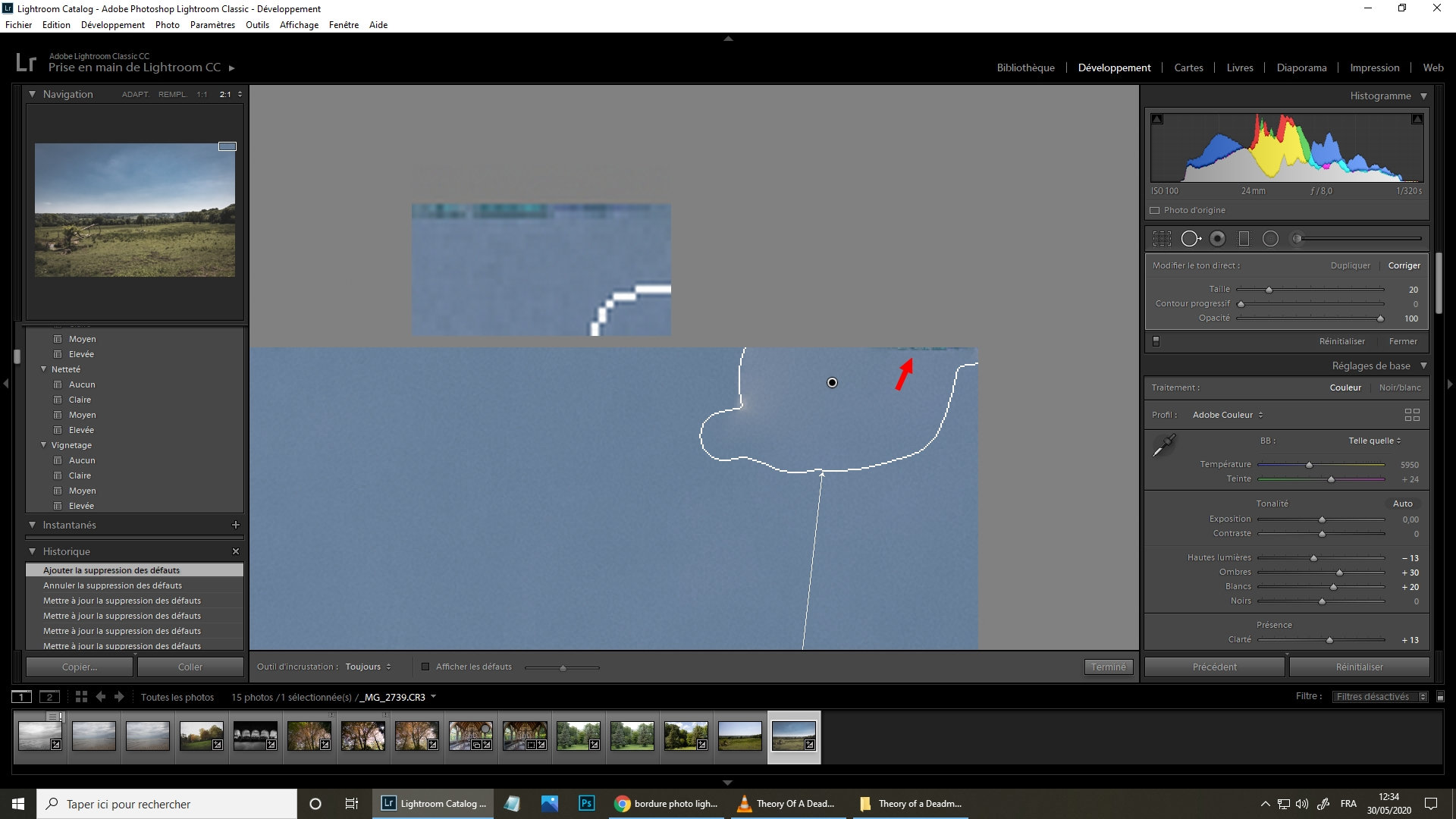
Task: Select the Radial Filter tool
Action: [1270, 239]
